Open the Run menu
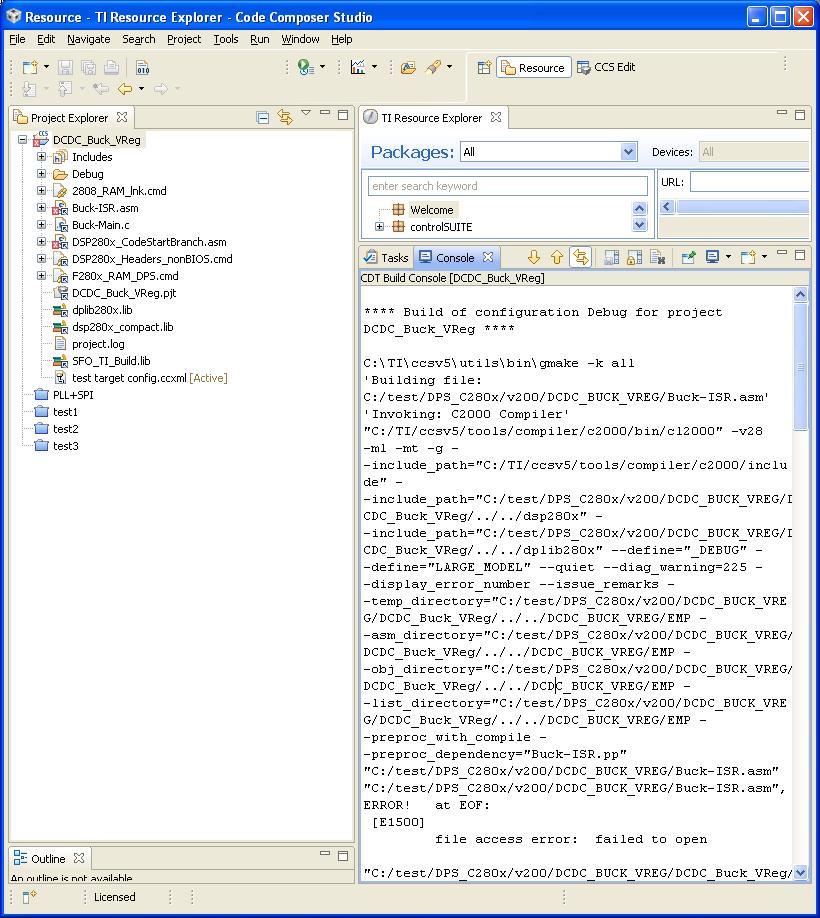 [259, 39]
